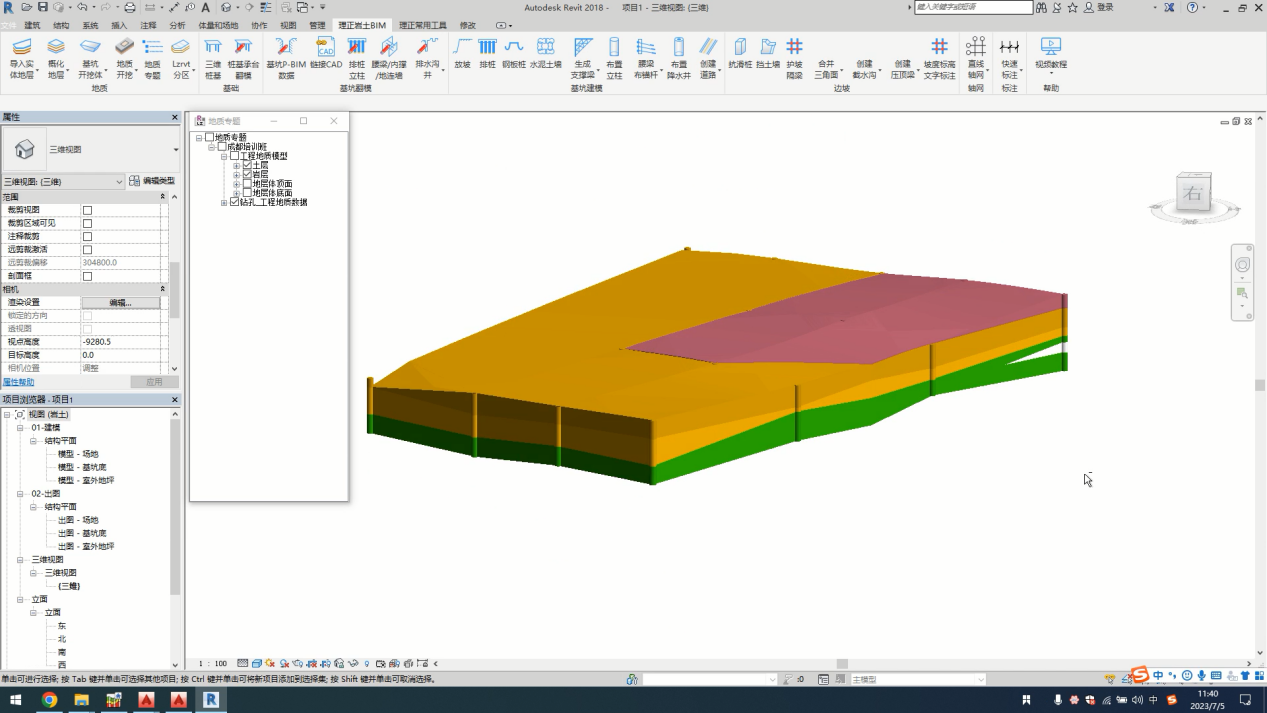Click the search keyword input field
This screenshot has height=713, width=1267.
[972, 7]
